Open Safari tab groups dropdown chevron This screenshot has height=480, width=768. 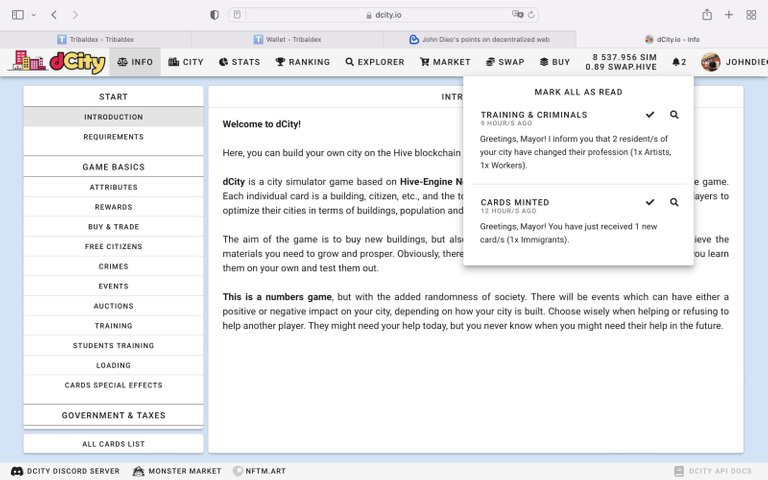coord(33,15)
